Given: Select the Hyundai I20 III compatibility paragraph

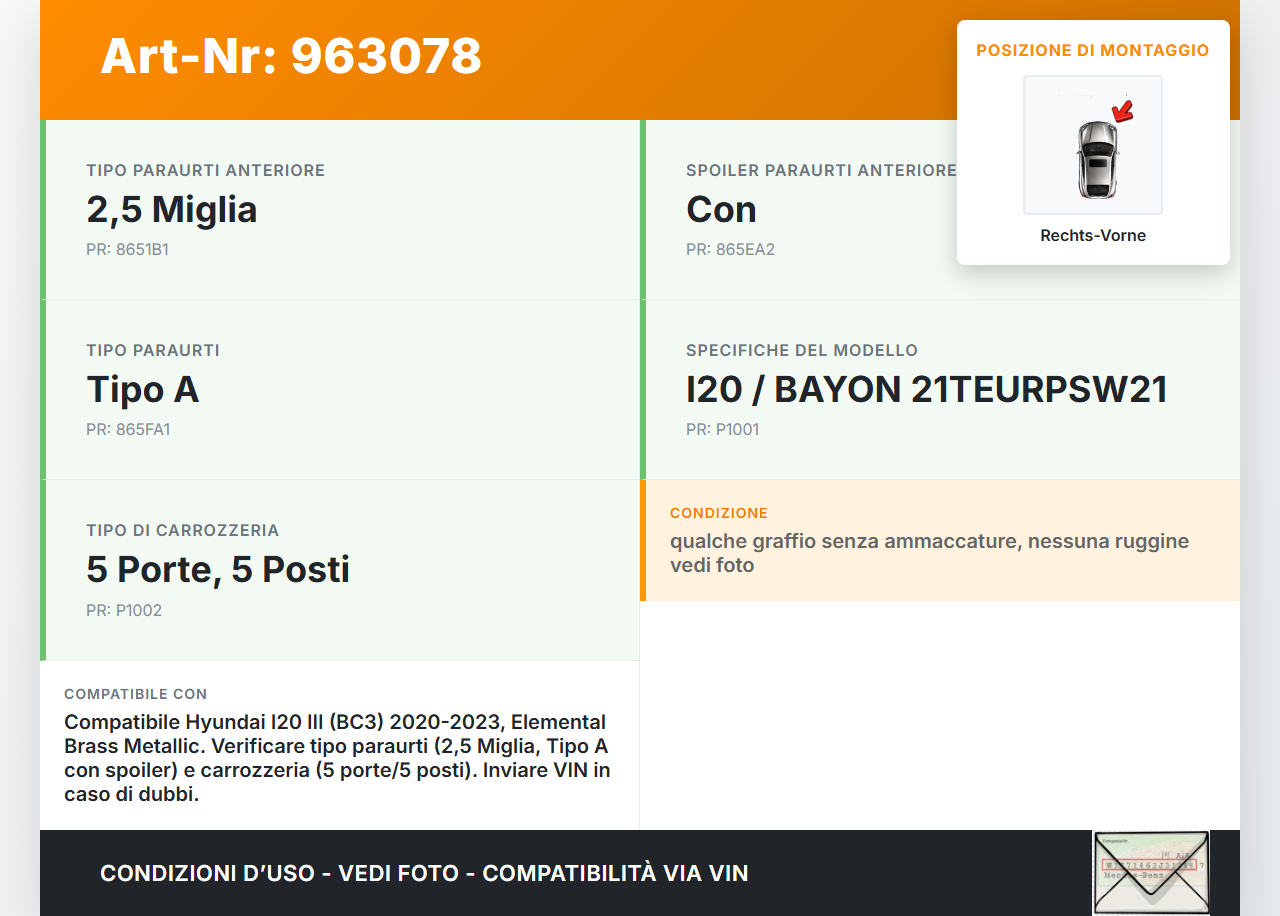Looking at the screenshot, I should (337, 759).
